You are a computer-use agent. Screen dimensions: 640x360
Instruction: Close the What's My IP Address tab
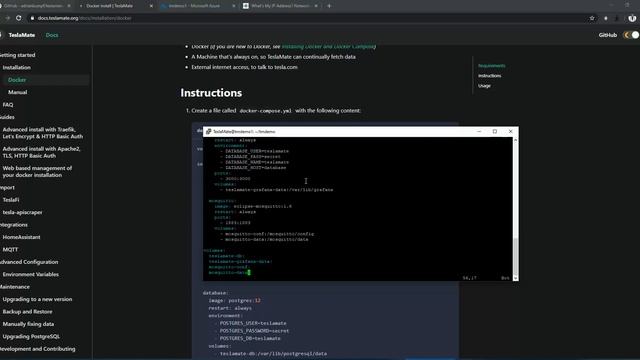[x=316, y=6]
